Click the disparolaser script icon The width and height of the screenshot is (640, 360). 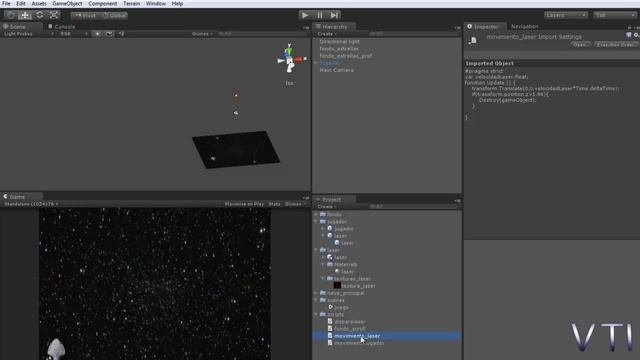click(330, 322)
